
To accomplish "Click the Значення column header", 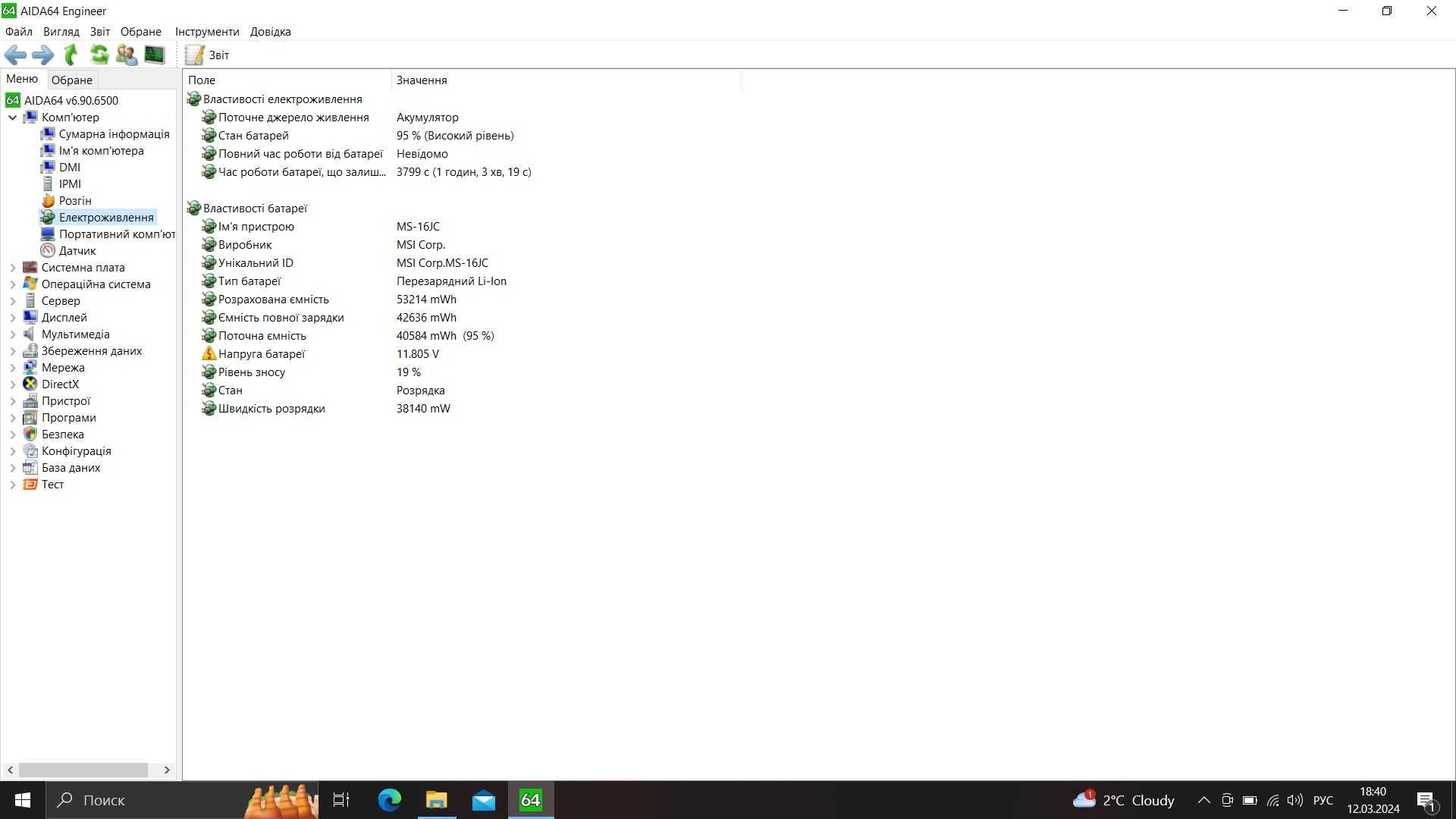I will click(566, 80).
